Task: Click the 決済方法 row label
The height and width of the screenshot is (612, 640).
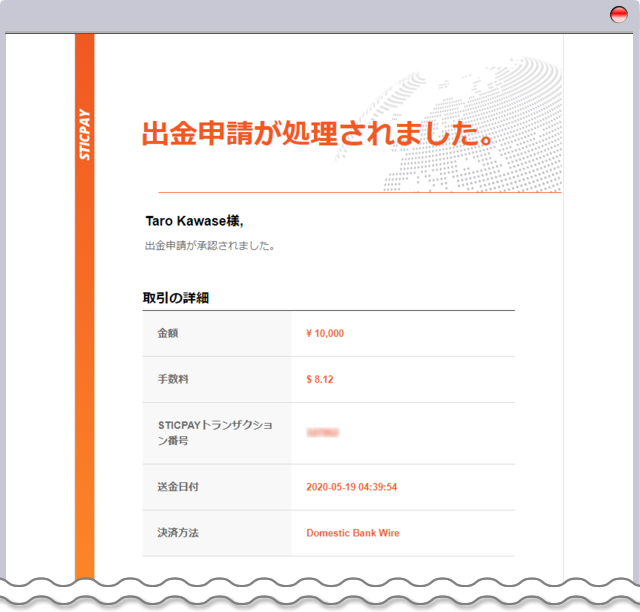Action: (x=178, y=533)
